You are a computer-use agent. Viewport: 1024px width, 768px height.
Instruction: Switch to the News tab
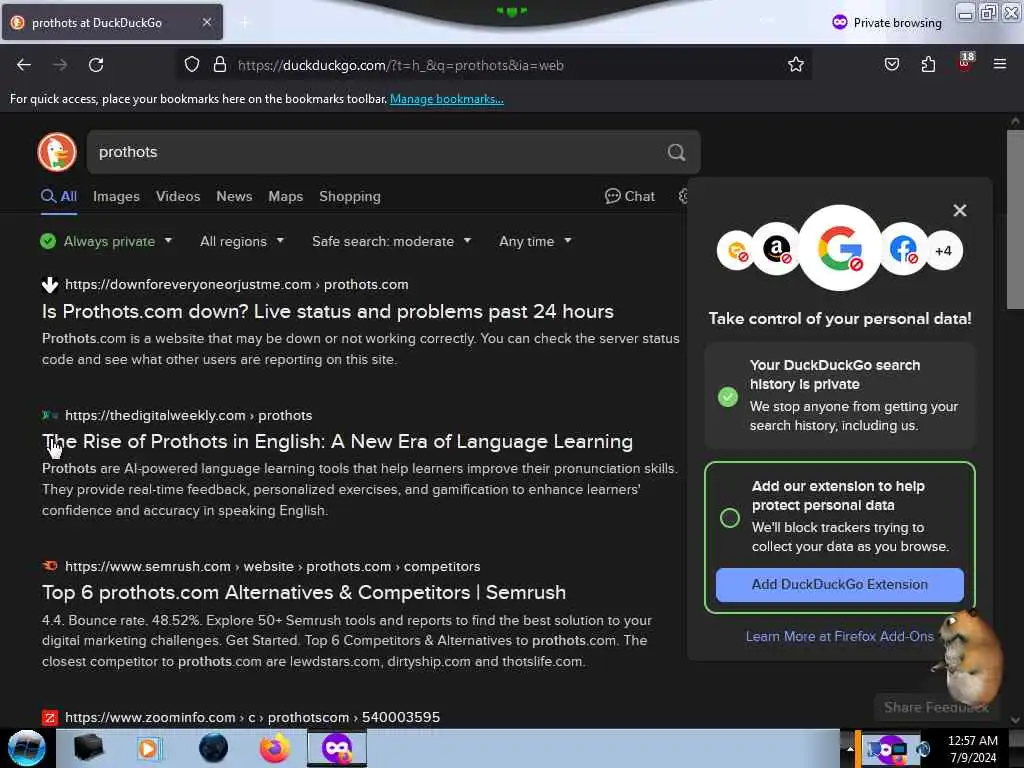coord(234,196)
